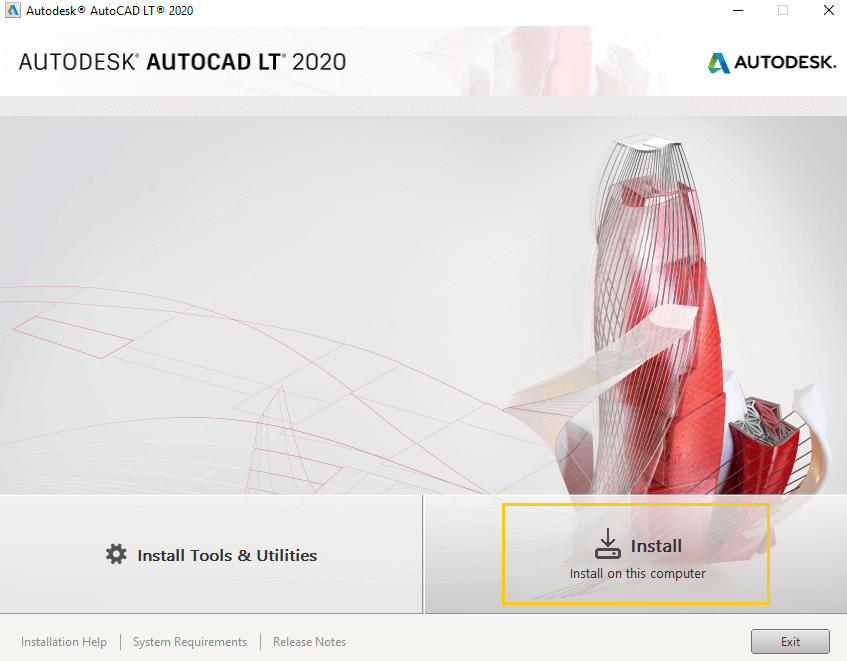
Task: View the System Requirements page
Action: [189, 641]
